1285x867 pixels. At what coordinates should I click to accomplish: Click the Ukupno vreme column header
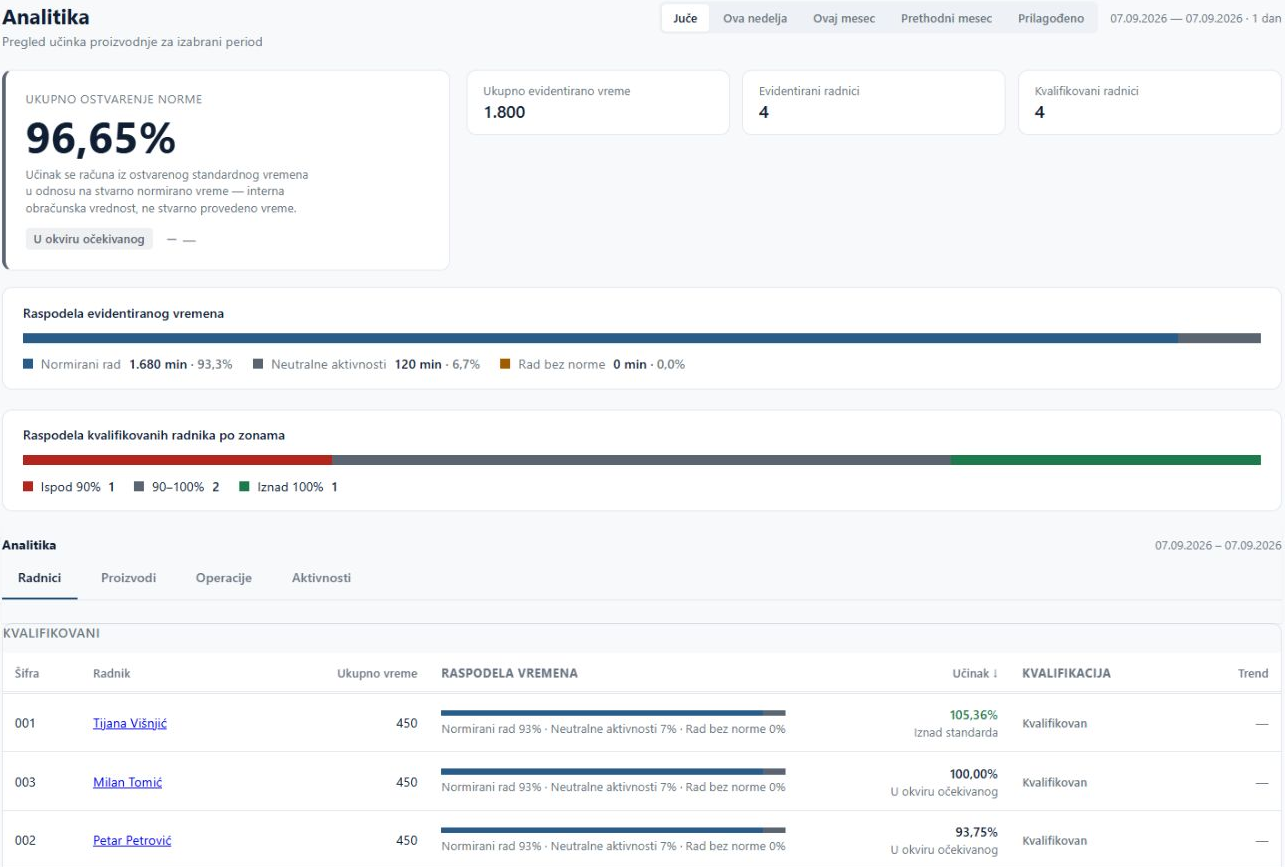click(377, 673)
